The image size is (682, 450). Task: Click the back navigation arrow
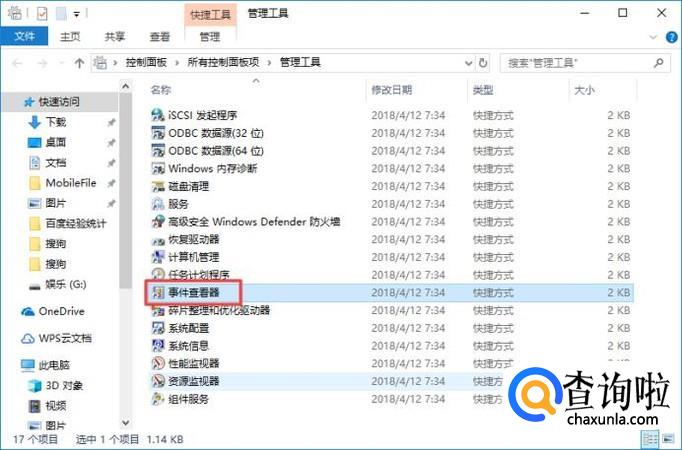click(15, 63)
